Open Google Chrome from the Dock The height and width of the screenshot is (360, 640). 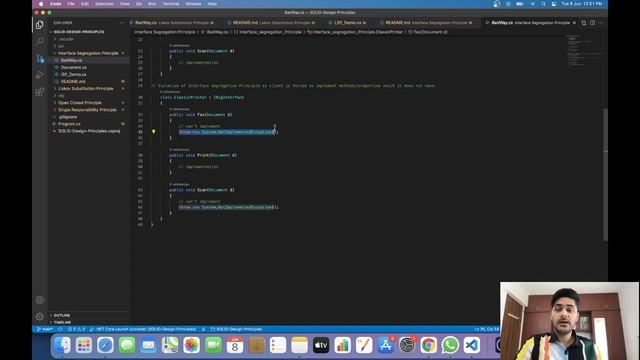pos(429,345)
